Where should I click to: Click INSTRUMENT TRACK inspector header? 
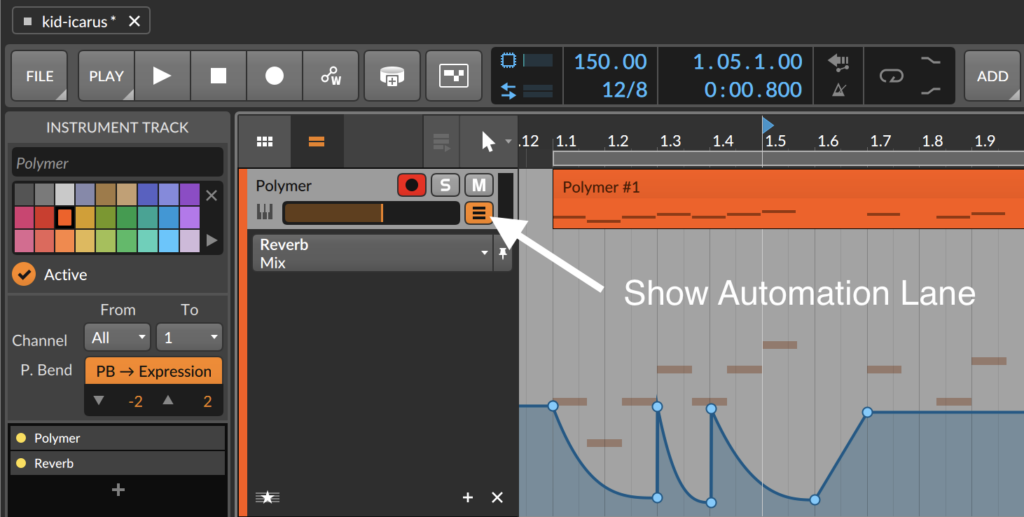118,127
